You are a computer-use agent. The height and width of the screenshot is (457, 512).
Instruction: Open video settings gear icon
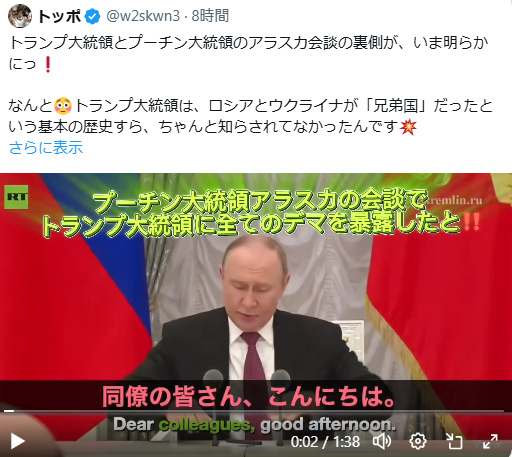pyautogui.click(x=418, y=441)
